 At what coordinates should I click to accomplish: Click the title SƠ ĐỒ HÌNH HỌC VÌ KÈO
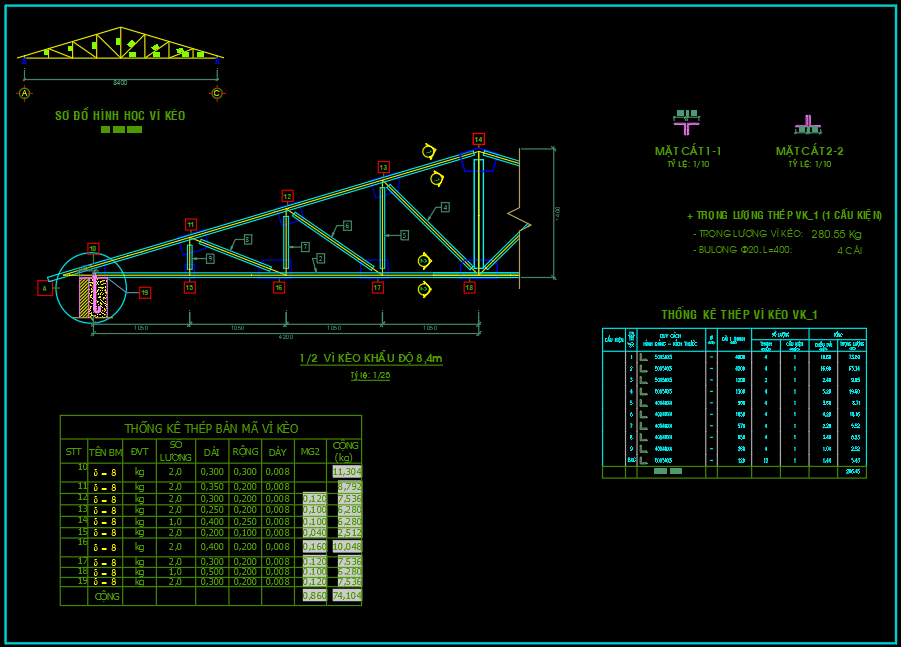pyautogui.click(x=120, y=116)
